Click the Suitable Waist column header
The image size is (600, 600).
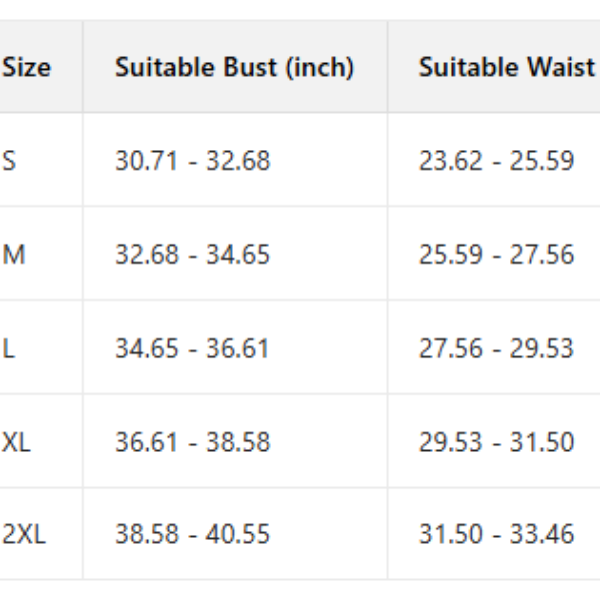tap(507, 68)
